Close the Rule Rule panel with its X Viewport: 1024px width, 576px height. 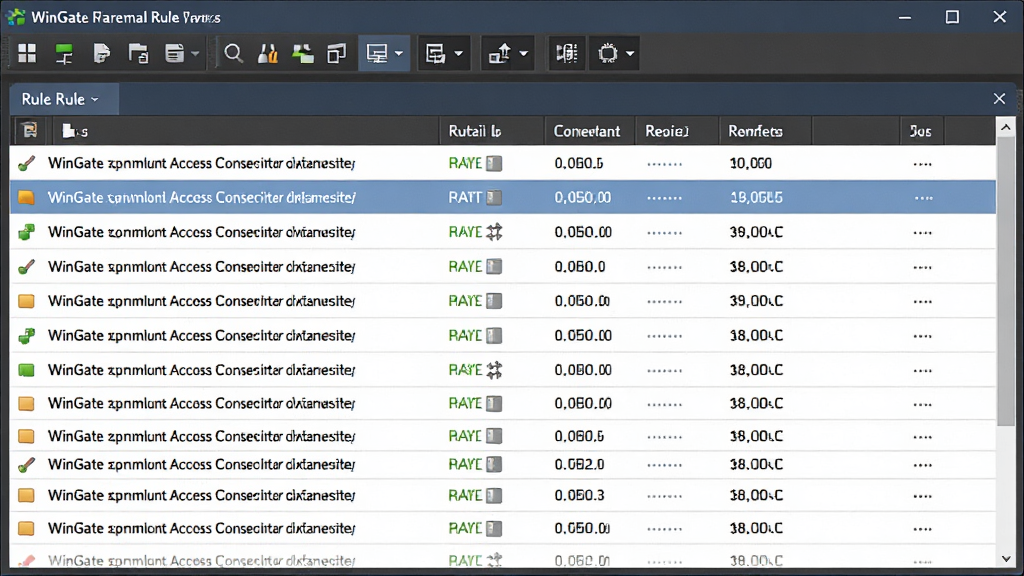point(999,99)
